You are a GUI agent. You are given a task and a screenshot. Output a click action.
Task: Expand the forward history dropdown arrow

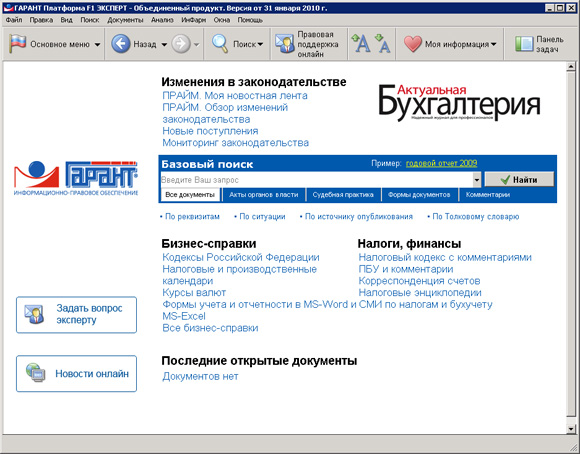tap(196, 44)
